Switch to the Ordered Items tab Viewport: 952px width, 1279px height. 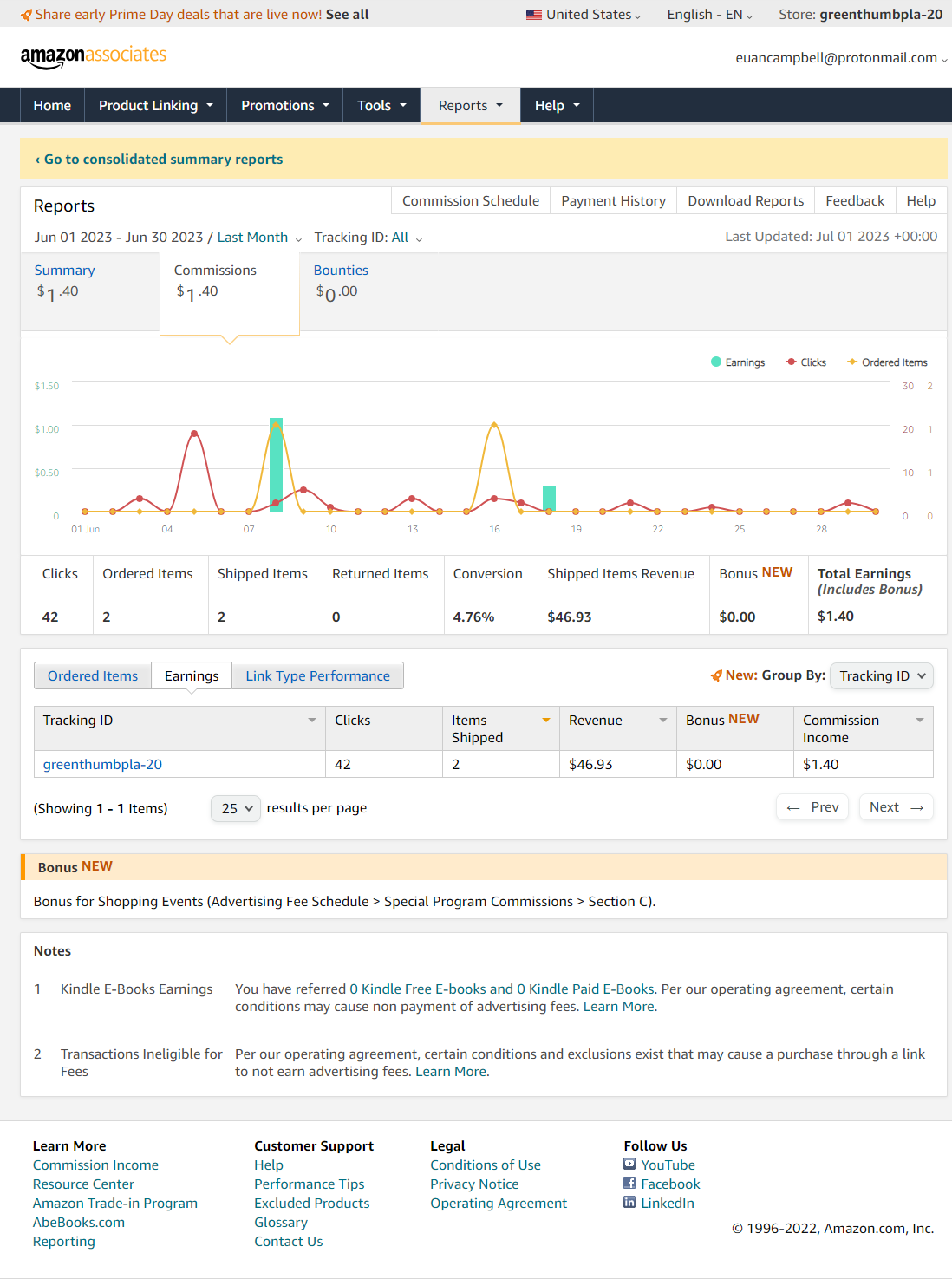[93, 675]
